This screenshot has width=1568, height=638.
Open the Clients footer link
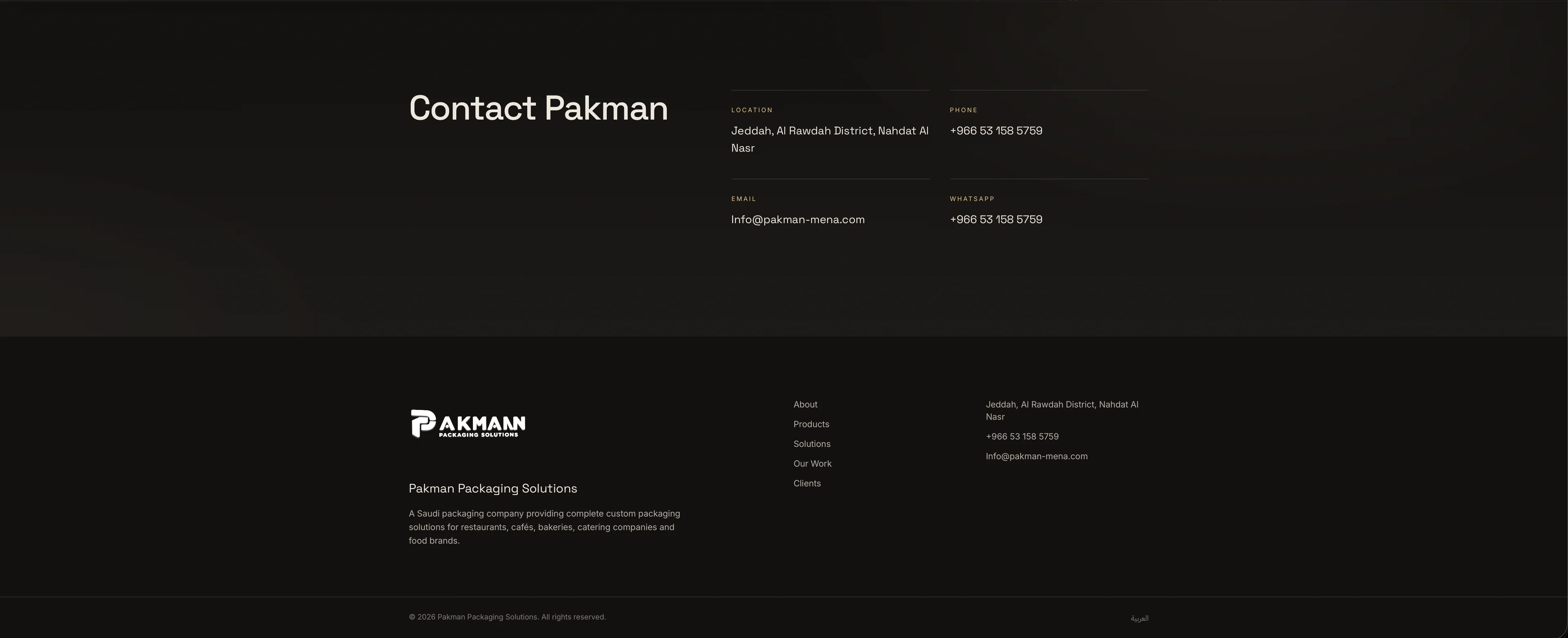[806, 484]
